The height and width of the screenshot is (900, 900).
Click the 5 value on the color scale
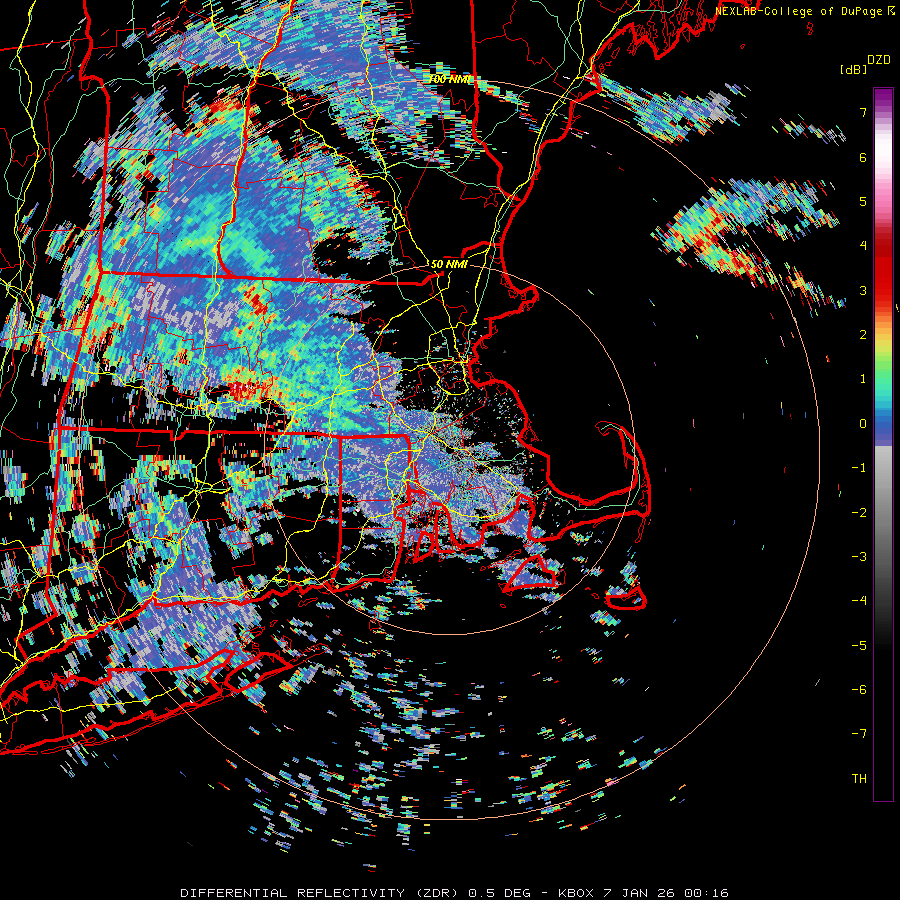coord(863,201)
